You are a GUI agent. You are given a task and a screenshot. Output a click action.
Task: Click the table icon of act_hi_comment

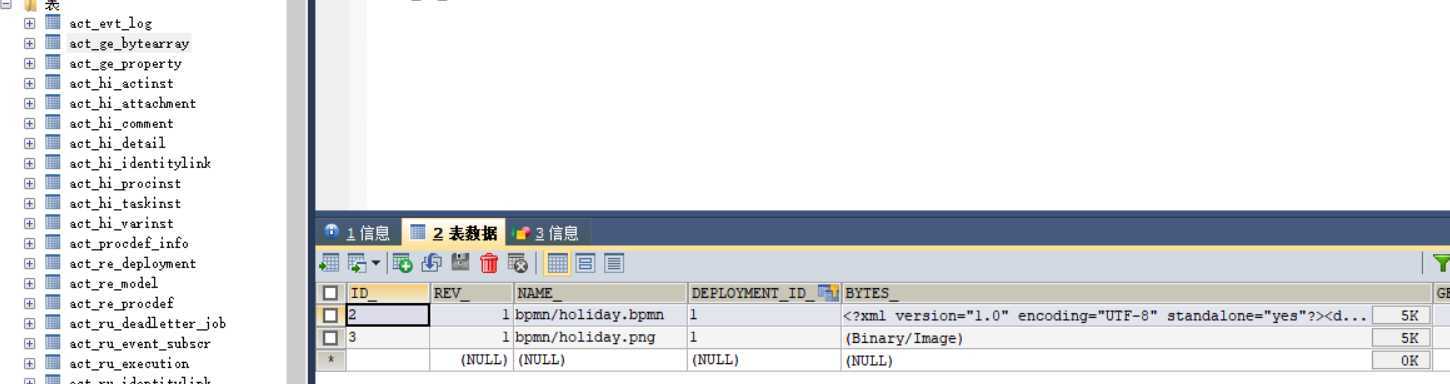click(x=53, y=122)
